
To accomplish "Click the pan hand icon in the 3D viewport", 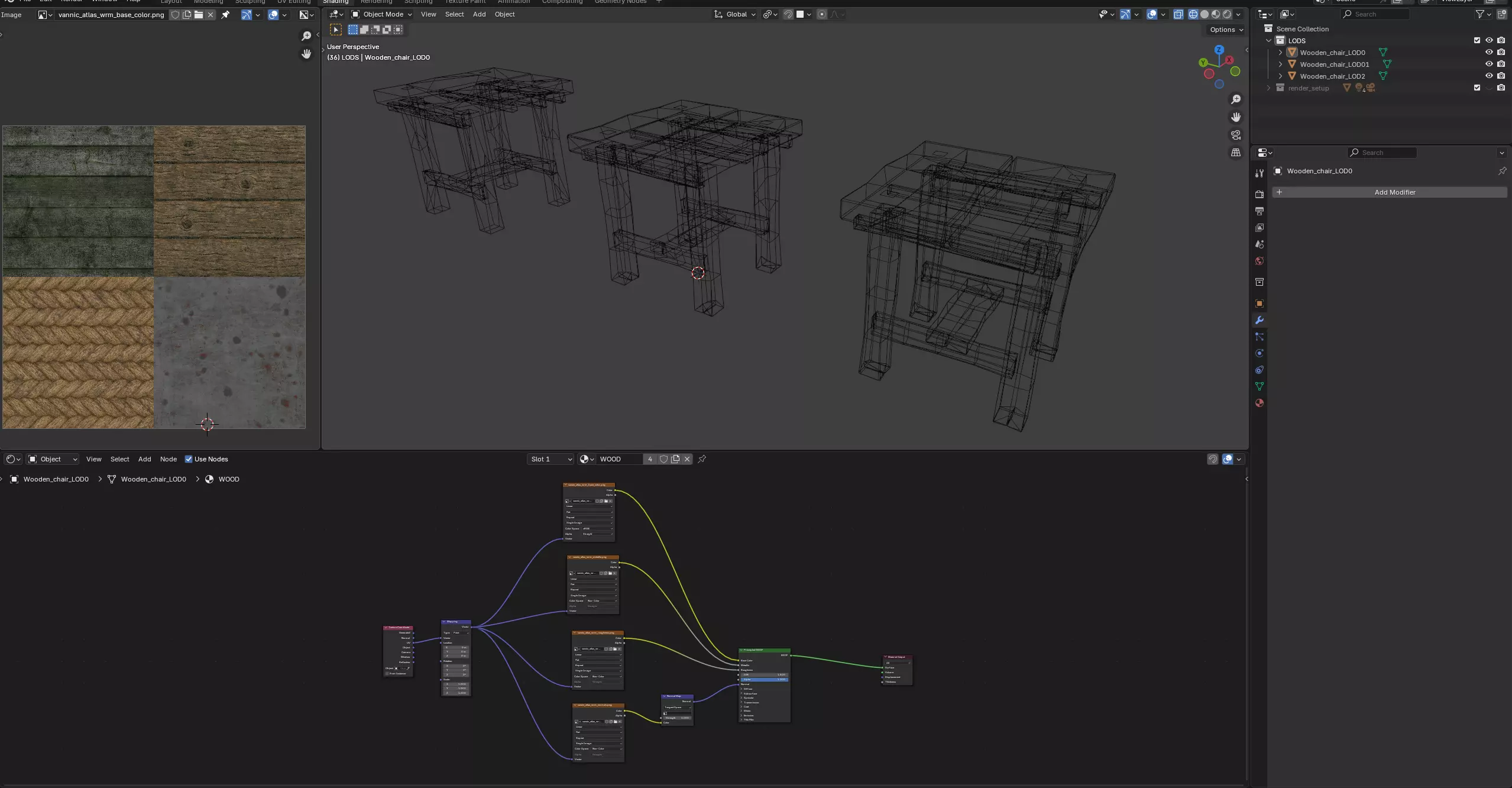I will (1236, 117).
